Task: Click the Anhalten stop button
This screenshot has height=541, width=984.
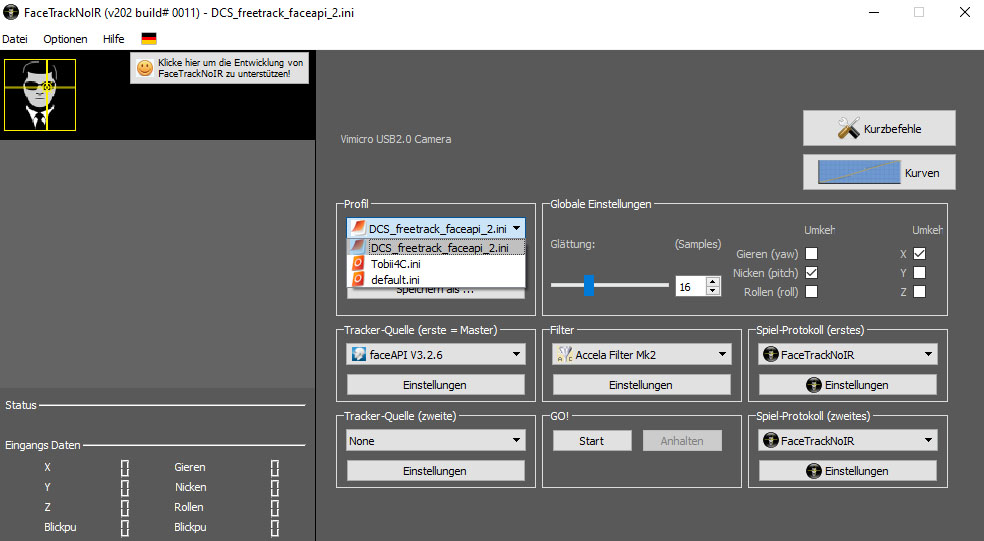Action: click(682, 441)
